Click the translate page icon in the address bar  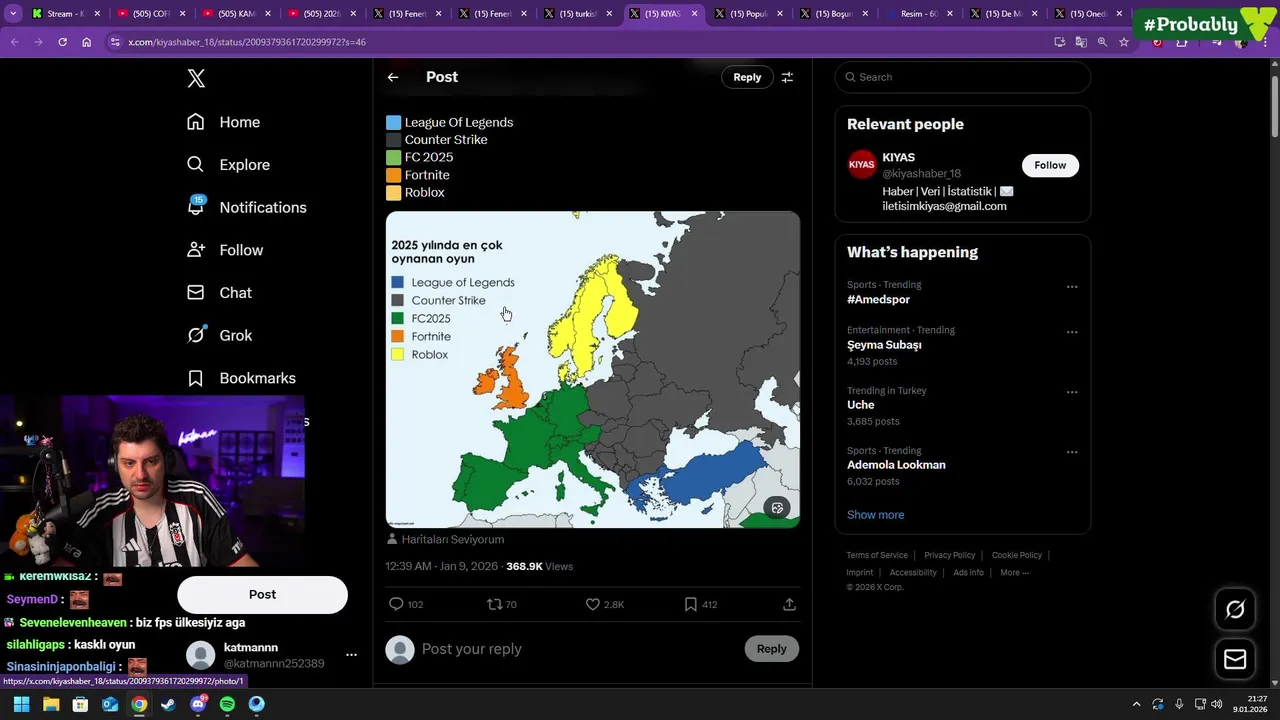pos(1081,42)
